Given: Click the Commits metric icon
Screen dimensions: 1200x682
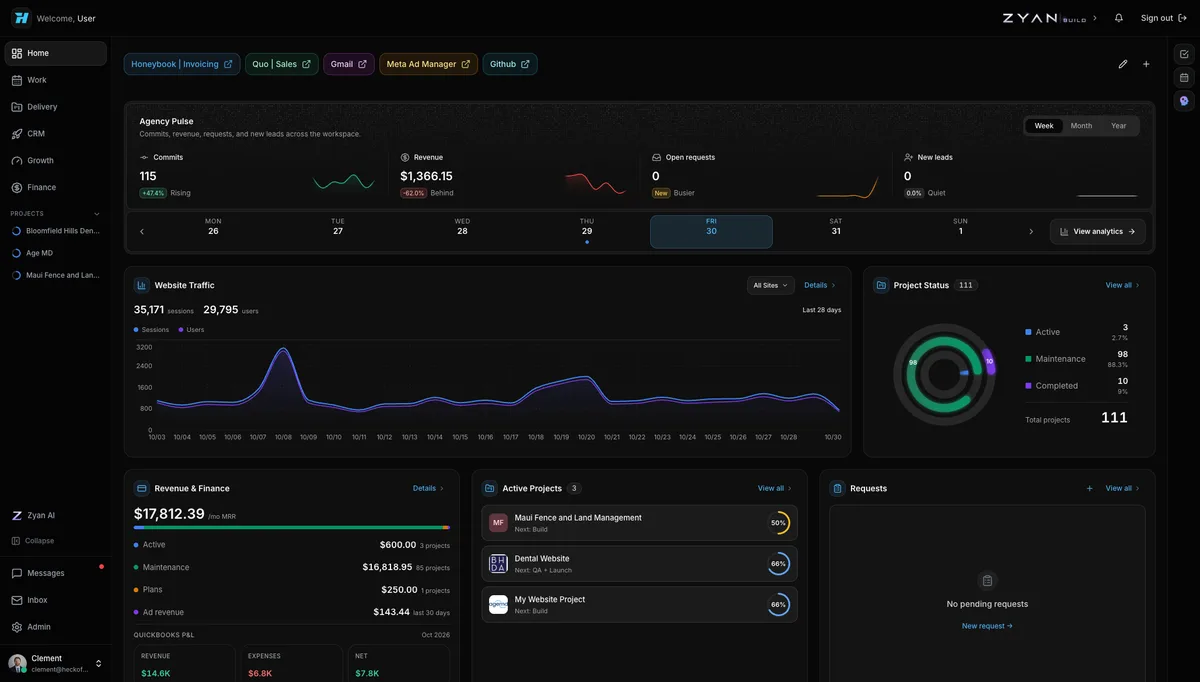Looking at the screenshot, I should point(144,157).
